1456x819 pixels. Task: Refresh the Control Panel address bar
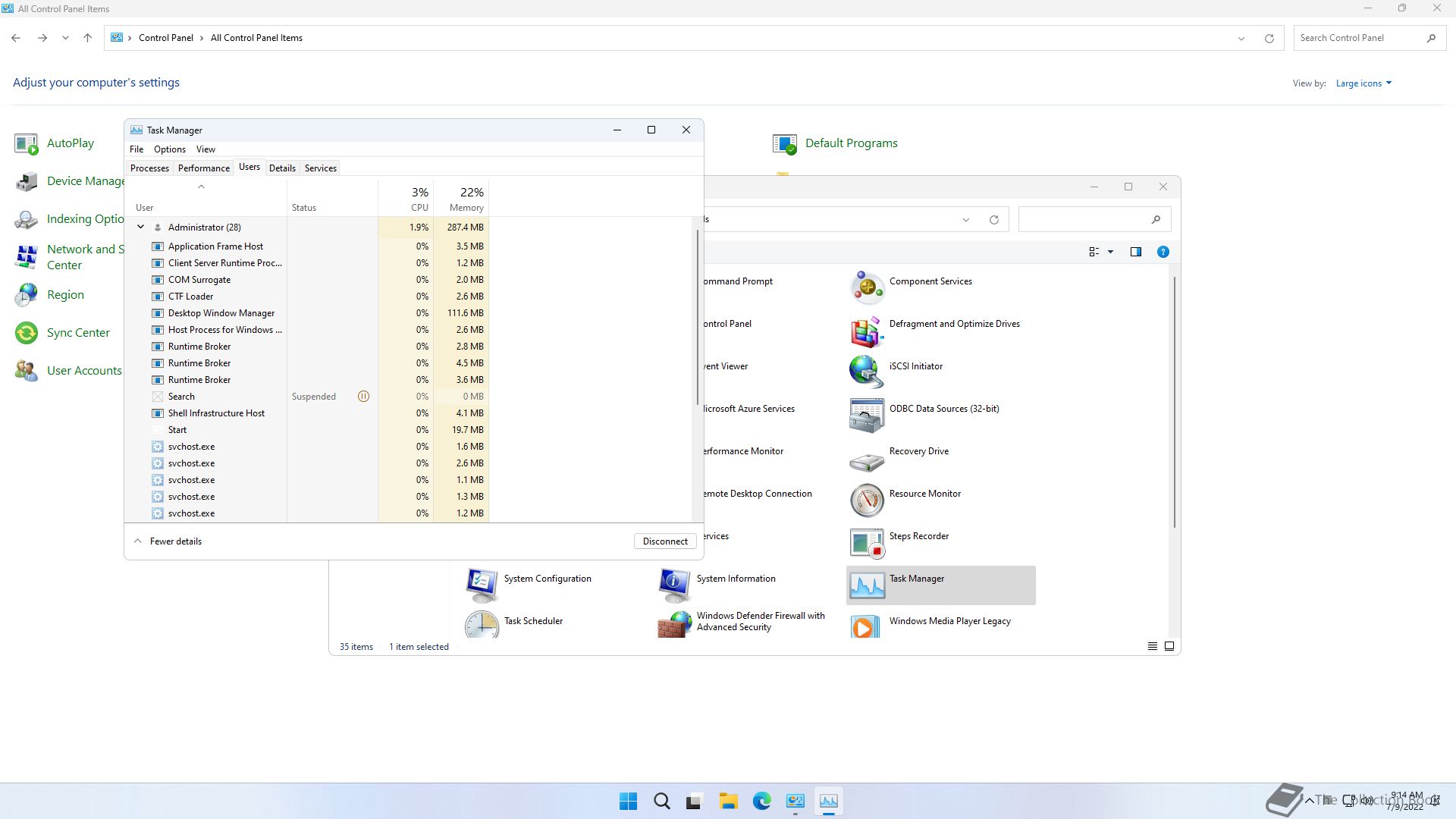[1269, 38]
